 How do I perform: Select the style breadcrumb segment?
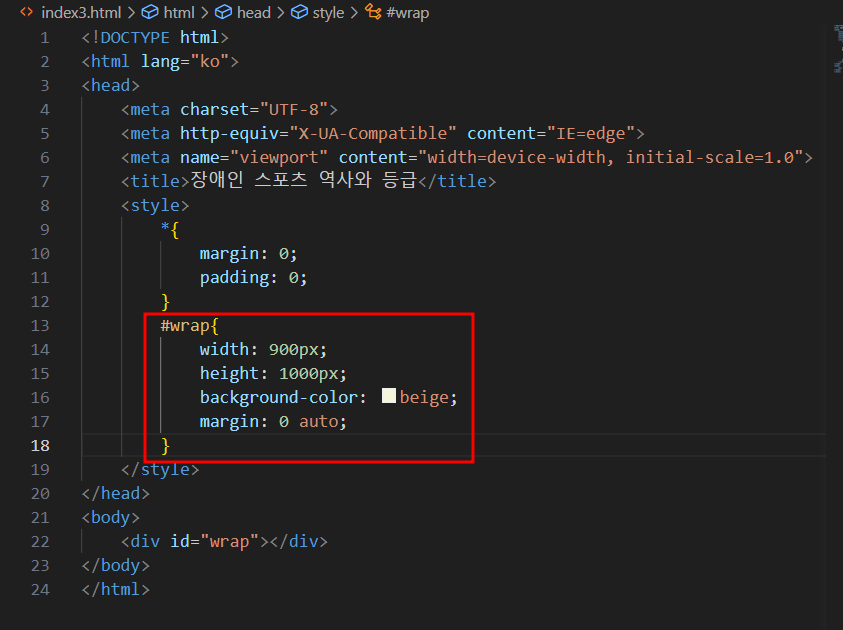(328, 12)
